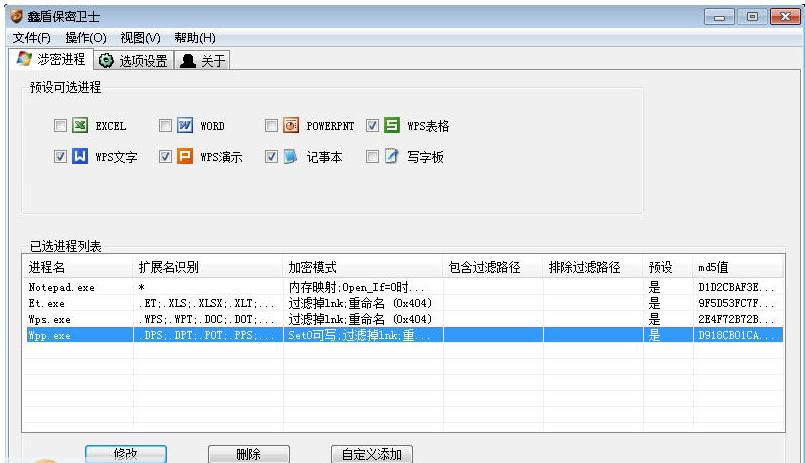
Task: Click the WPS表格 spreadsheet icon
Action: pos(392,126)
